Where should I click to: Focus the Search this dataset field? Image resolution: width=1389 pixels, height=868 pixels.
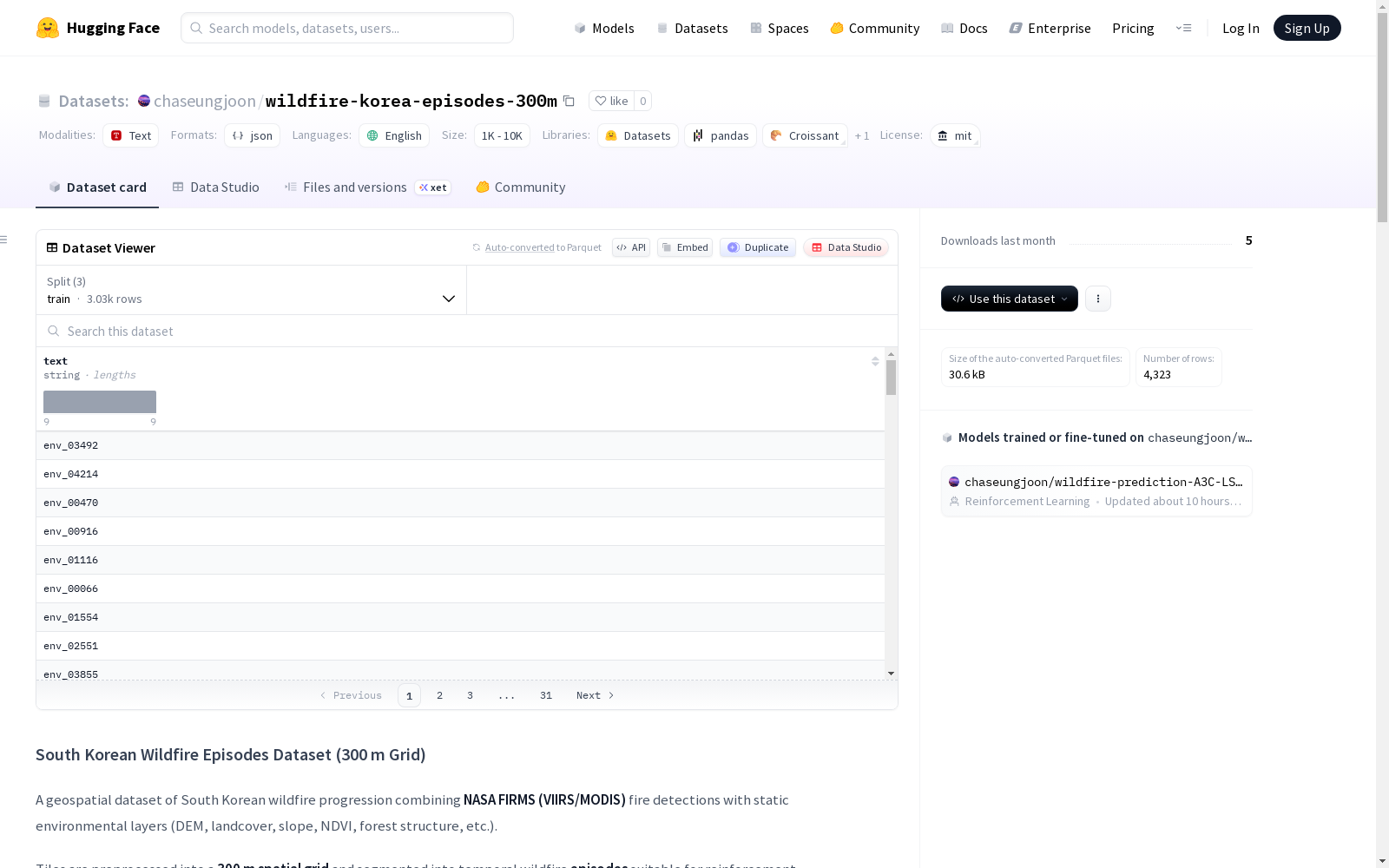tap(467, 331)
